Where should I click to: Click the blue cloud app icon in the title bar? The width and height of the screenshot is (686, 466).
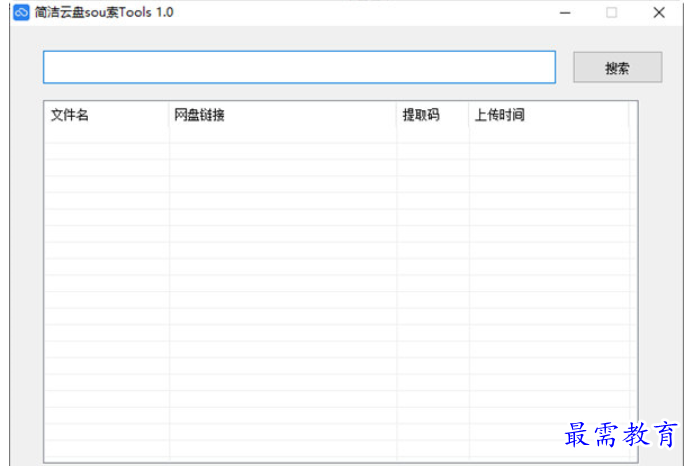coord(21,12)
